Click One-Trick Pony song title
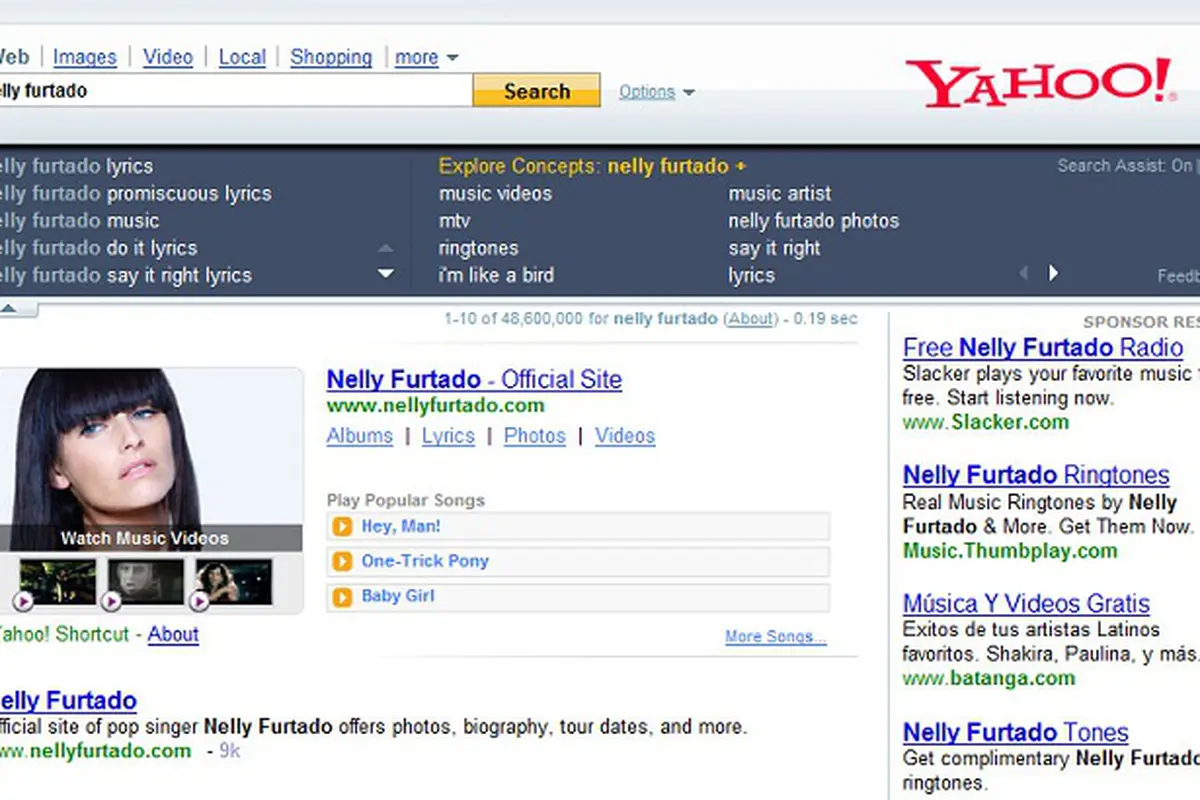Viewport: 1200px width, 800px height. coord(425,561)
